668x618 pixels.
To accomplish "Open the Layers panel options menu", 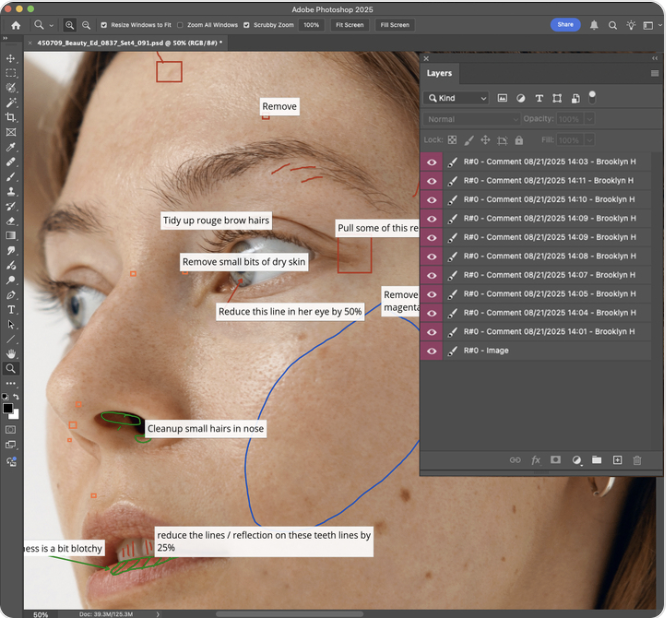I will coord(655,73).
